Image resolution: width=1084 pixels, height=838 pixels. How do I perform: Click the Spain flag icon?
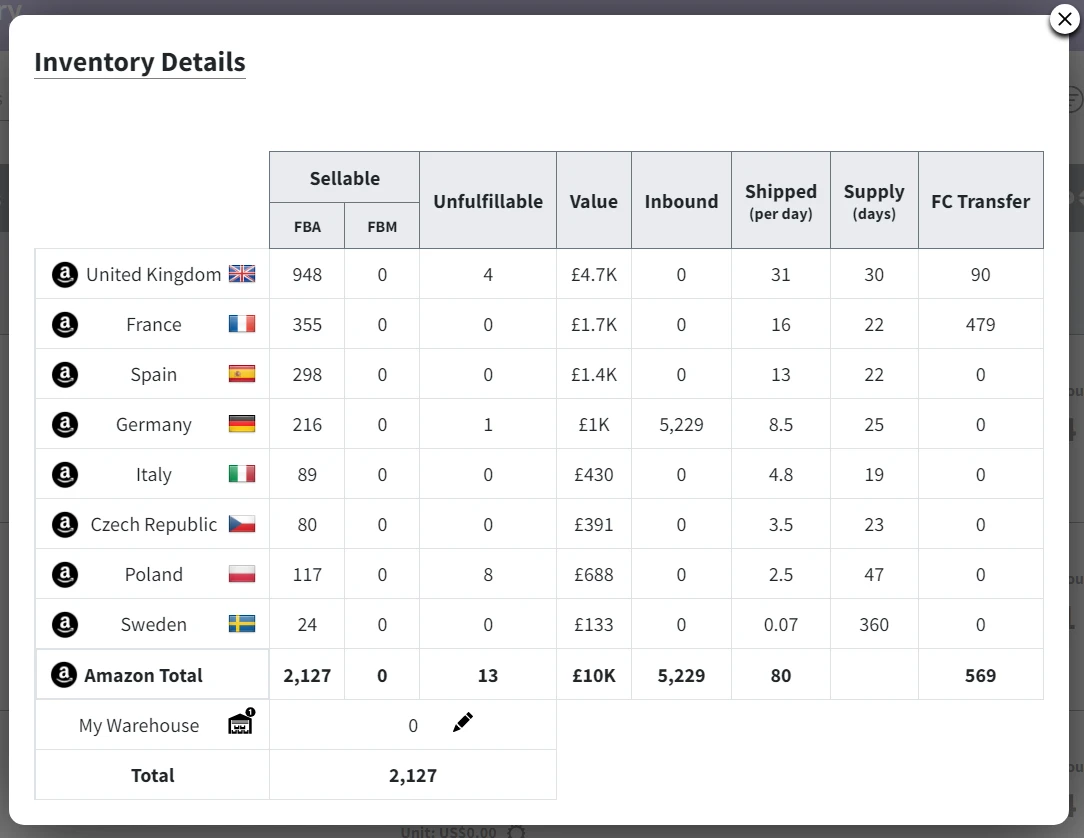click(242, 374)
